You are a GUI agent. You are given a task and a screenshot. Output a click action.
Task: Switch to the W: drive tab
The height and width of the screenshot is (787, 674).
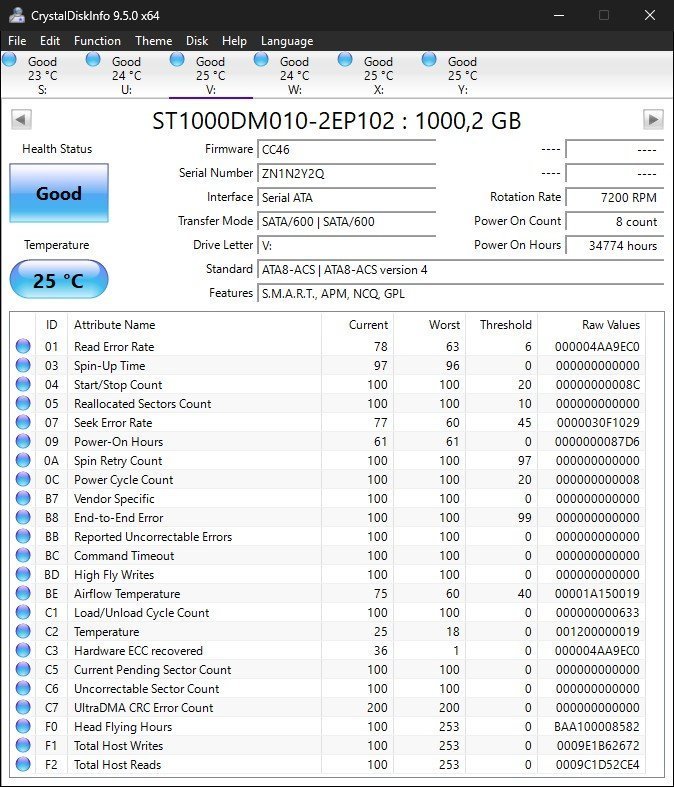point(294,76)
